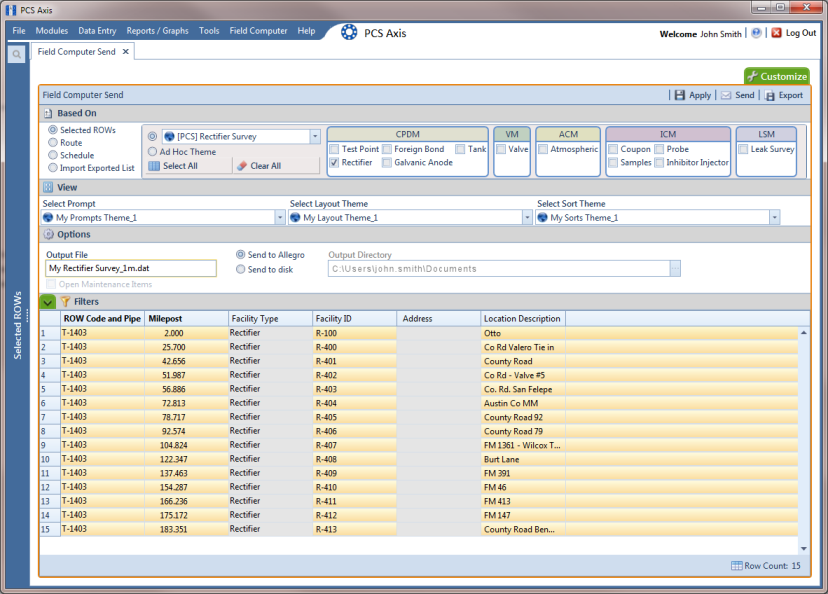Image resolution: width=828 pixels, height=594 pixels.
Task: Click the Export button label
Action: tap(791, 95)
